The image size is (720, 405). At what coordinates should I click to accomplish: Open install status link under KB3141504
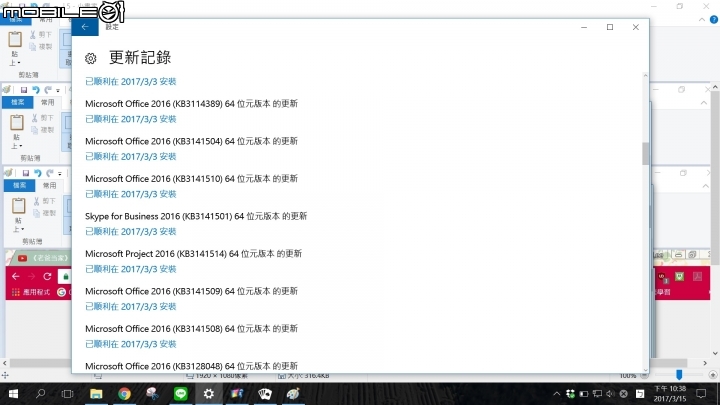pyautogui.click(x=130, y=157)
